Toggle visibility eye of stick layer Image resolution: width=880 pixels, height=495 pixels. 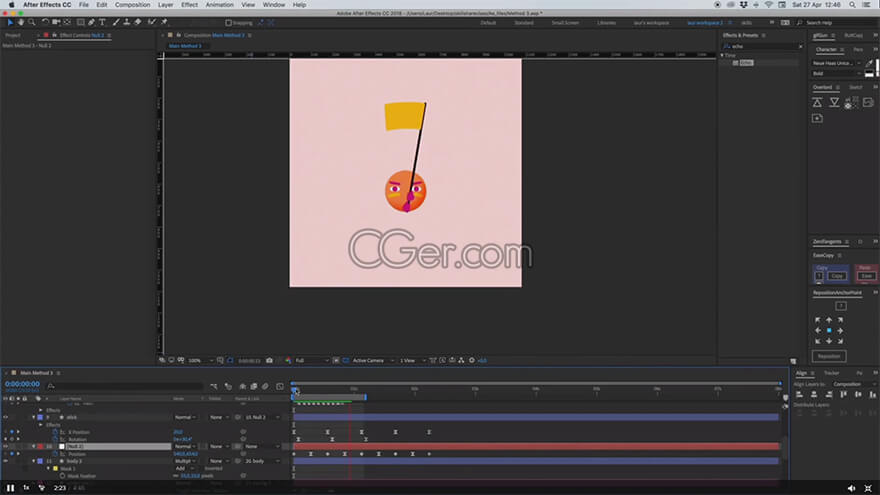click(x=6, y=418)
